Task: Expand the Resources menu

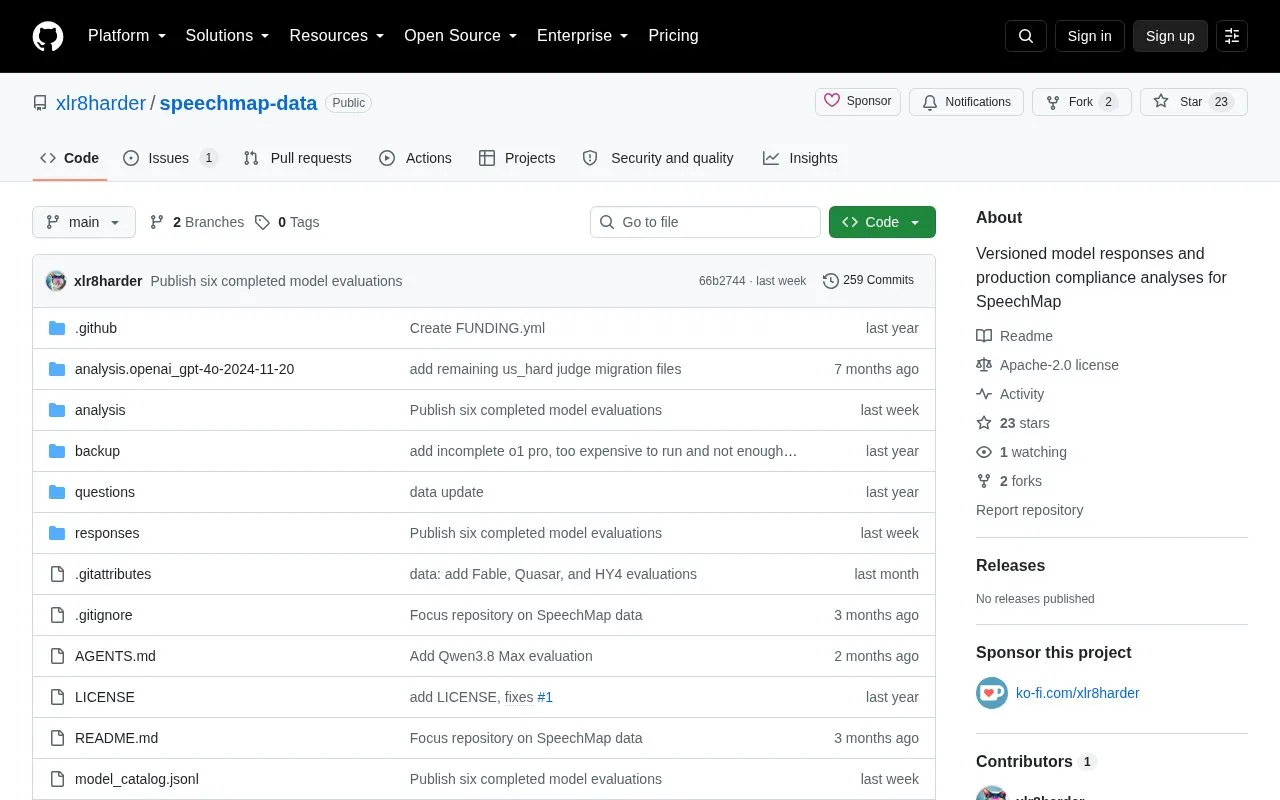Action: coord(337,36)
